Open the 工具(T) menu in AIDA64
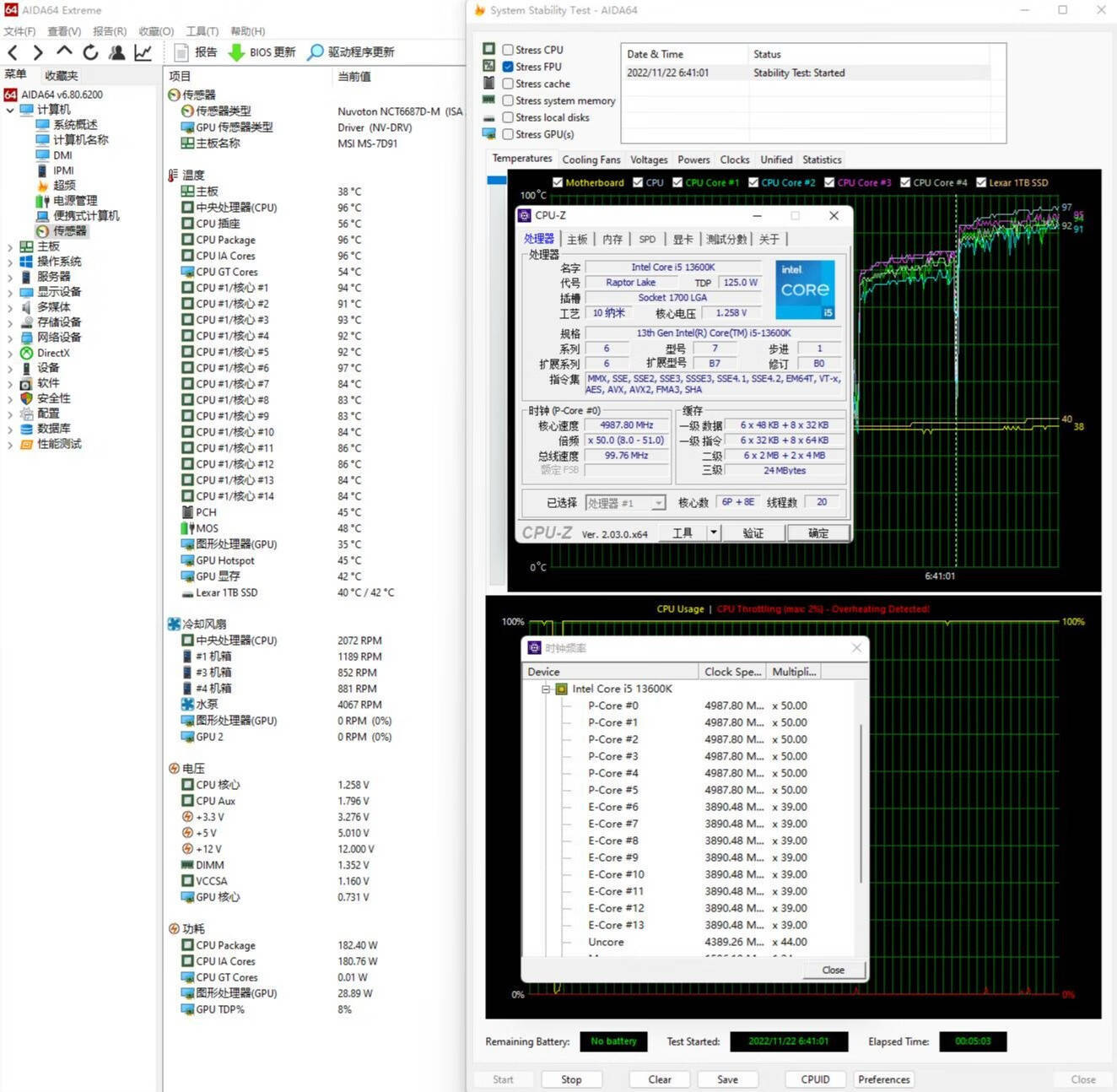This screenshot has width=1117, height=1092. click(x=202, y=31)
